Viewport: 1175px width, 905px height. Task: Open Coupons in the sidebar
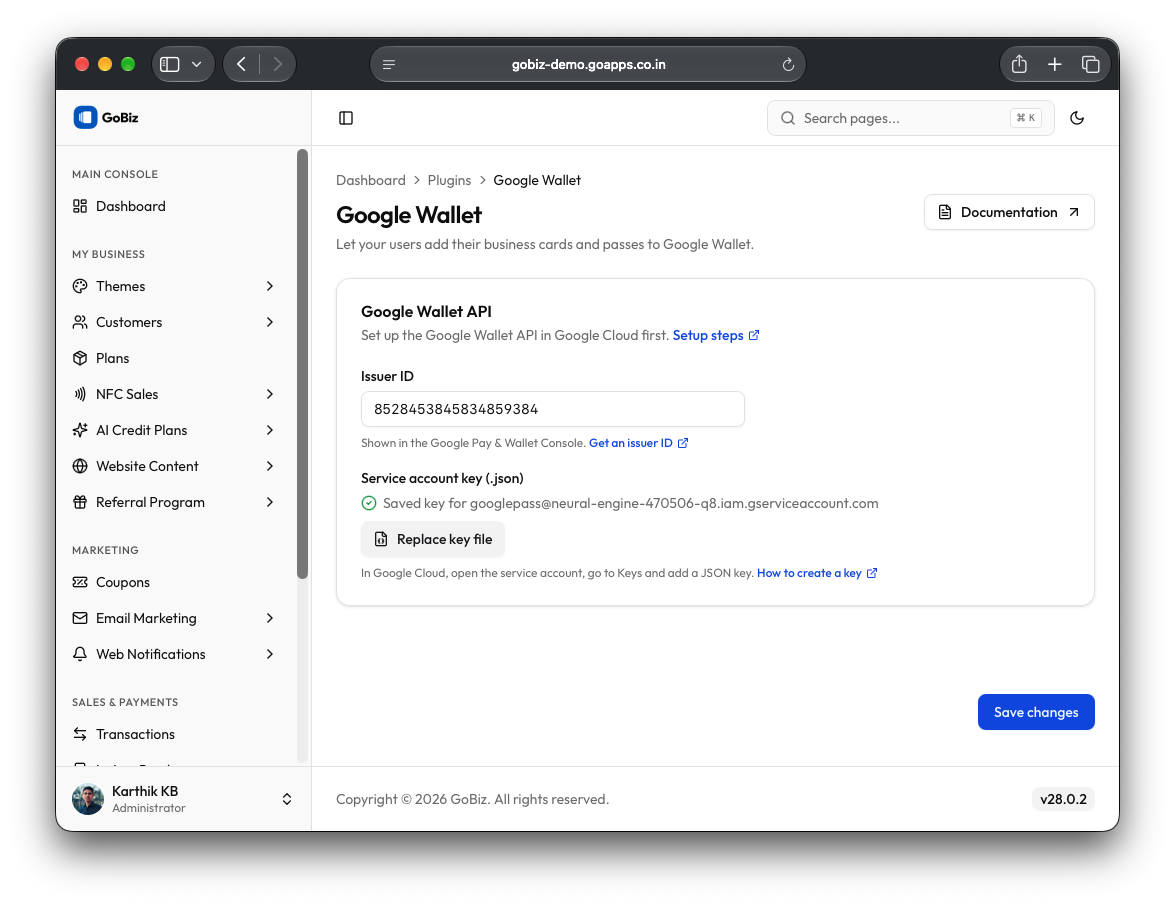(x=176, y=582)
